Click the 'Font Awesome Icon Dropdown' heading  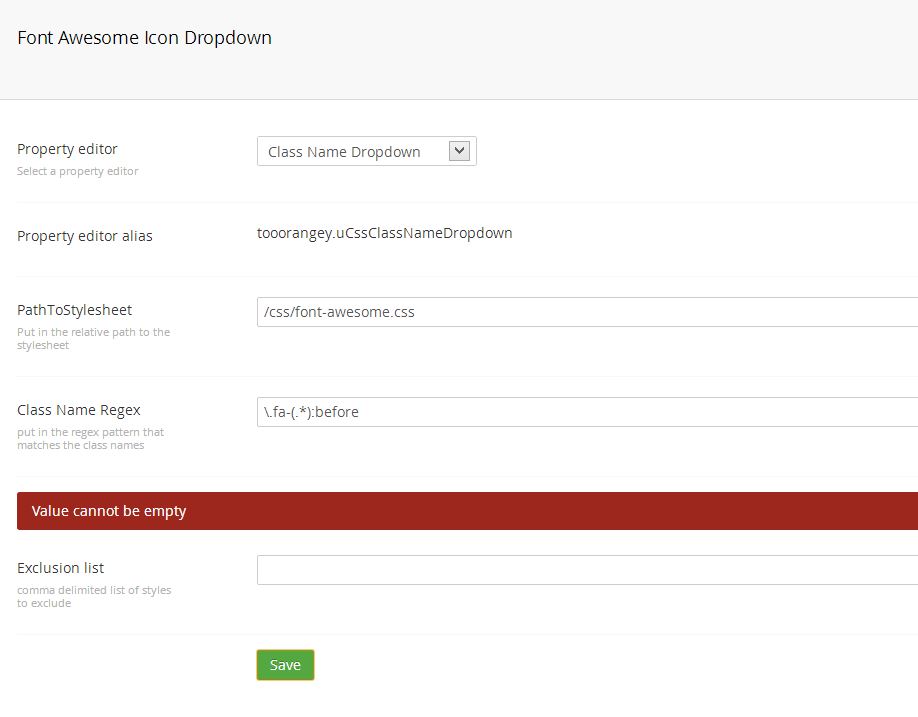click(x=145, y=37)
